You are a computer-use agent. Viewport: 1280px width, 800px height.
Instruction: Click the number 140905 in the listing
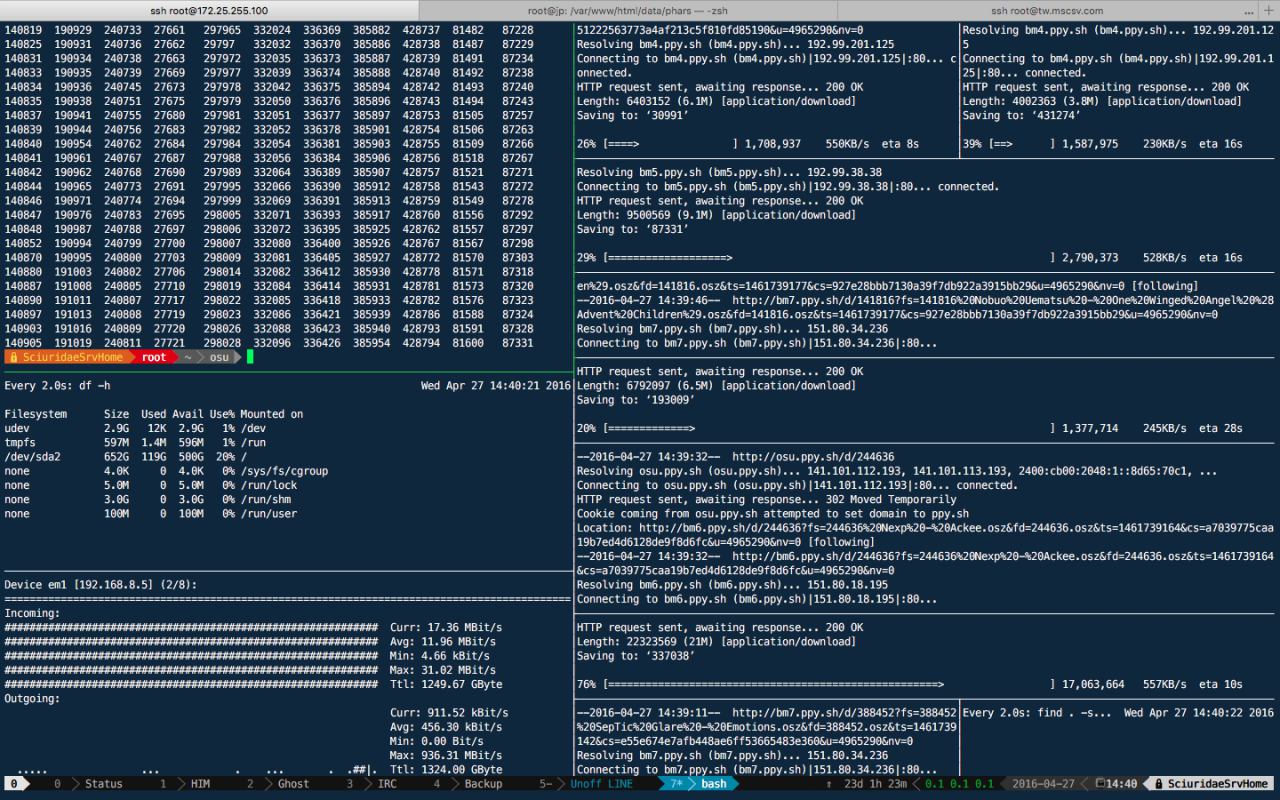click(x=23, y=343)
